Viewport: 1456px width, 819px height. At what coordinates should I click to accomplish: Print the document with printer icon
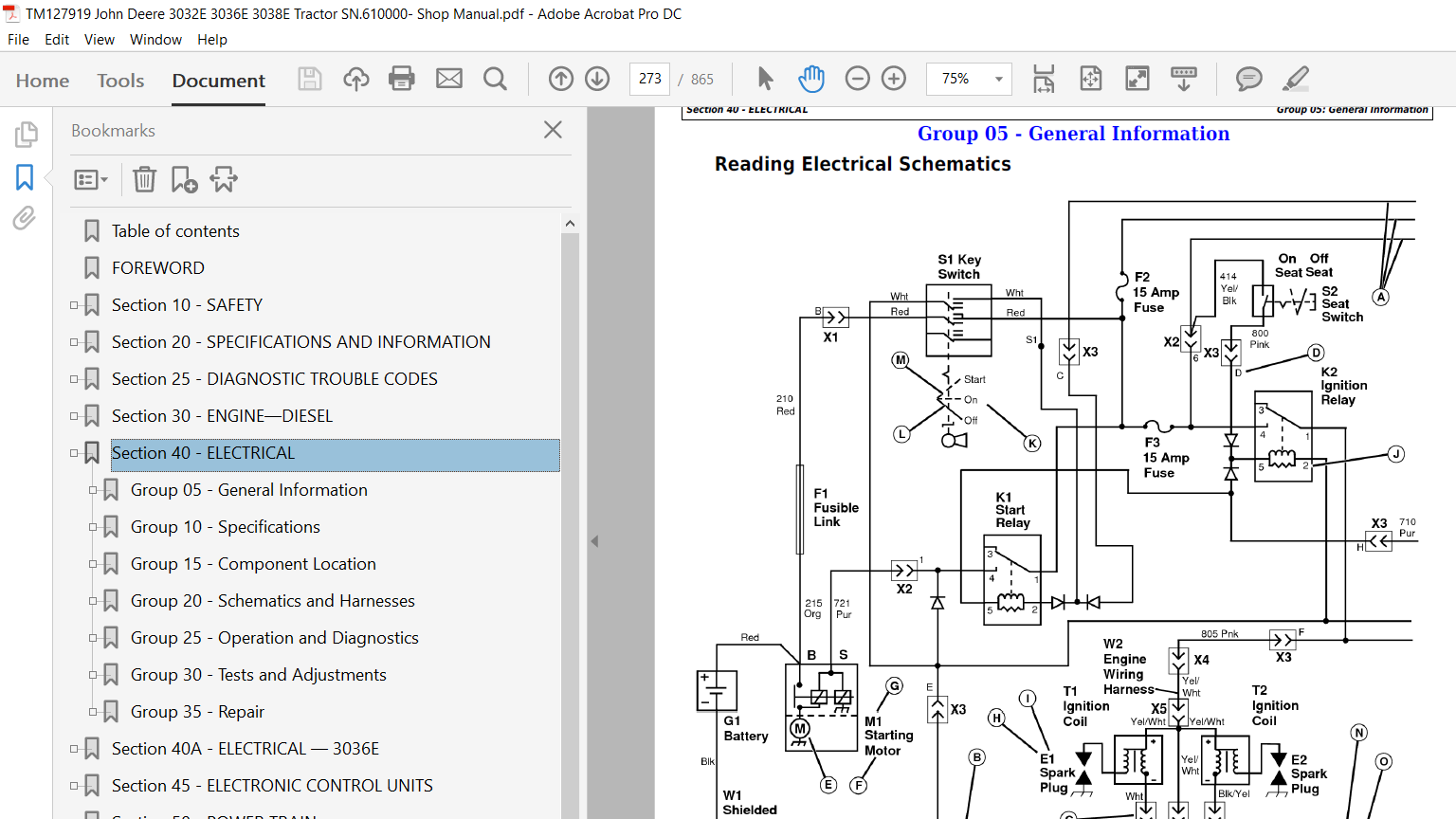[x=402, y=79]
